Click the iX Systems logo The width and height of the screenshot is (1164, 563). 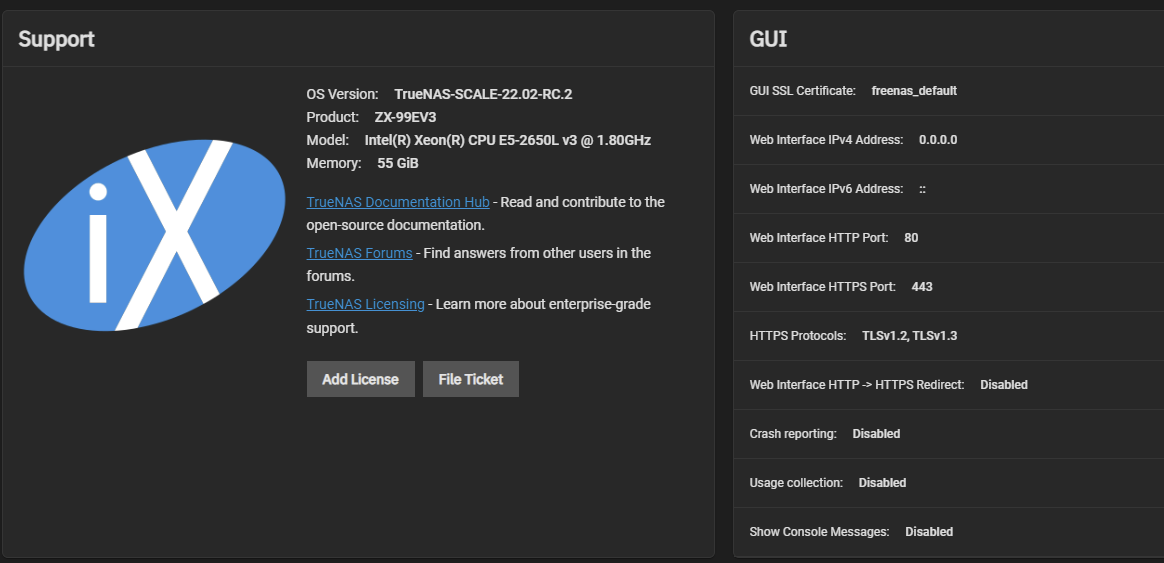[154, 235]
